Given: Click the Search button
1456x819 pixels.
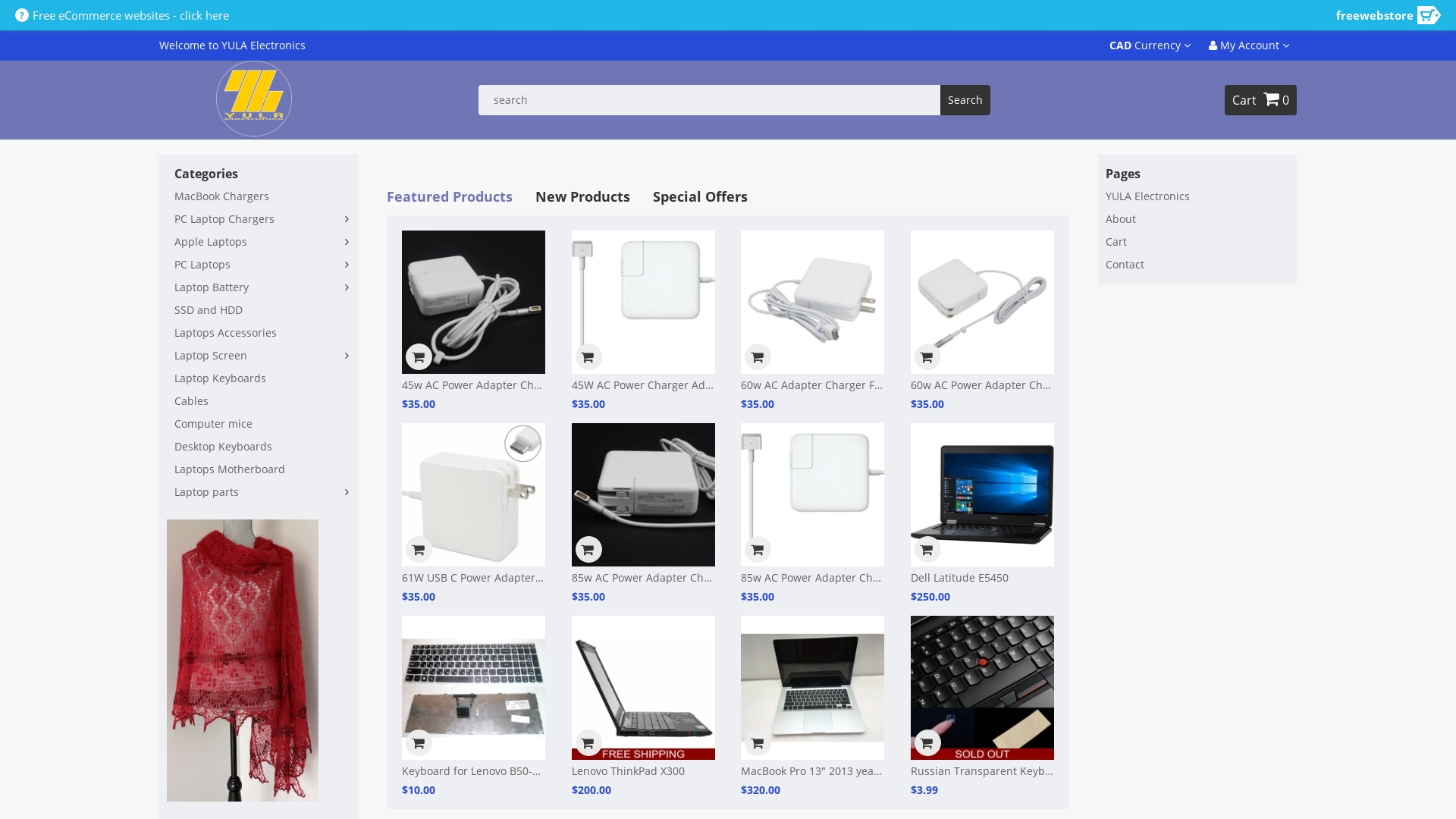Looking at the screenshot, I should click(x=965, y=100).
